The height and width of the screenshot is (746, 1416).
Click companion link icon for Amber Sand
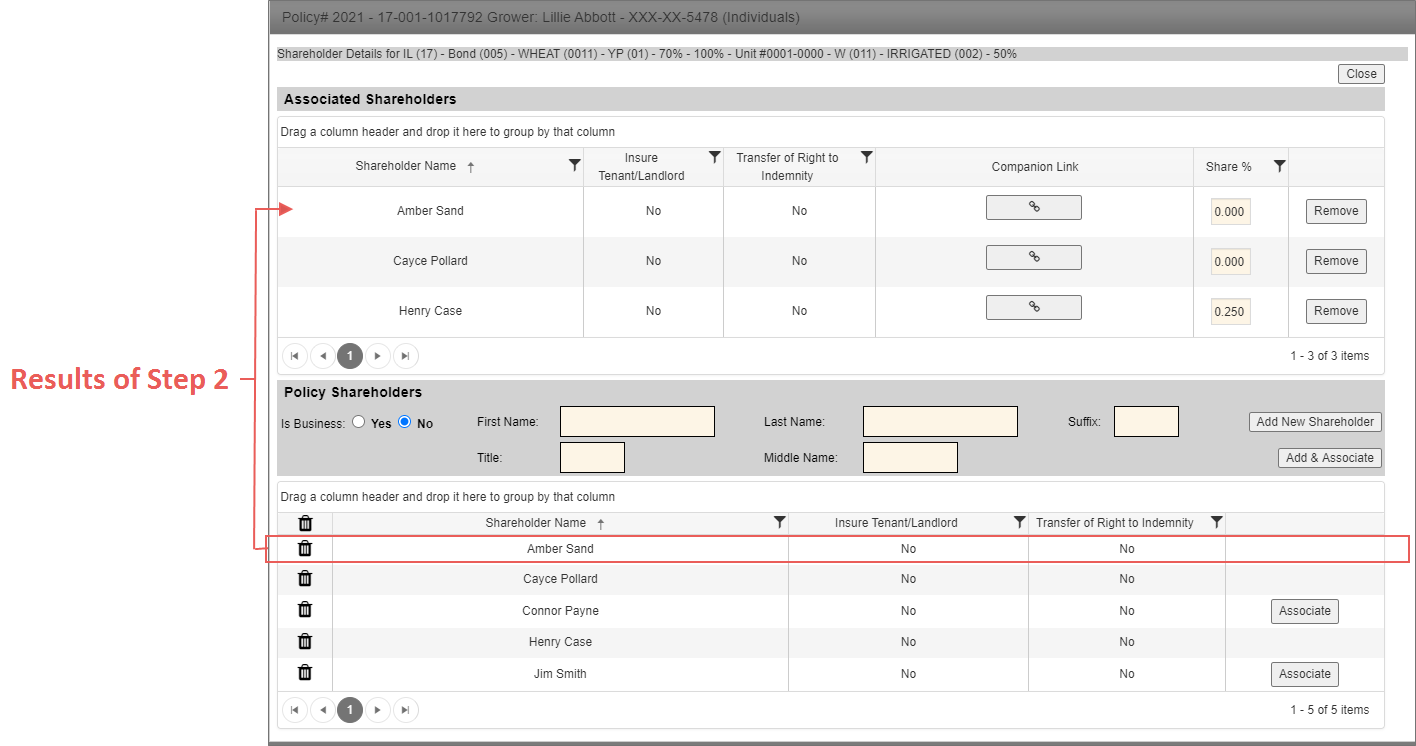click(1034, 208)
